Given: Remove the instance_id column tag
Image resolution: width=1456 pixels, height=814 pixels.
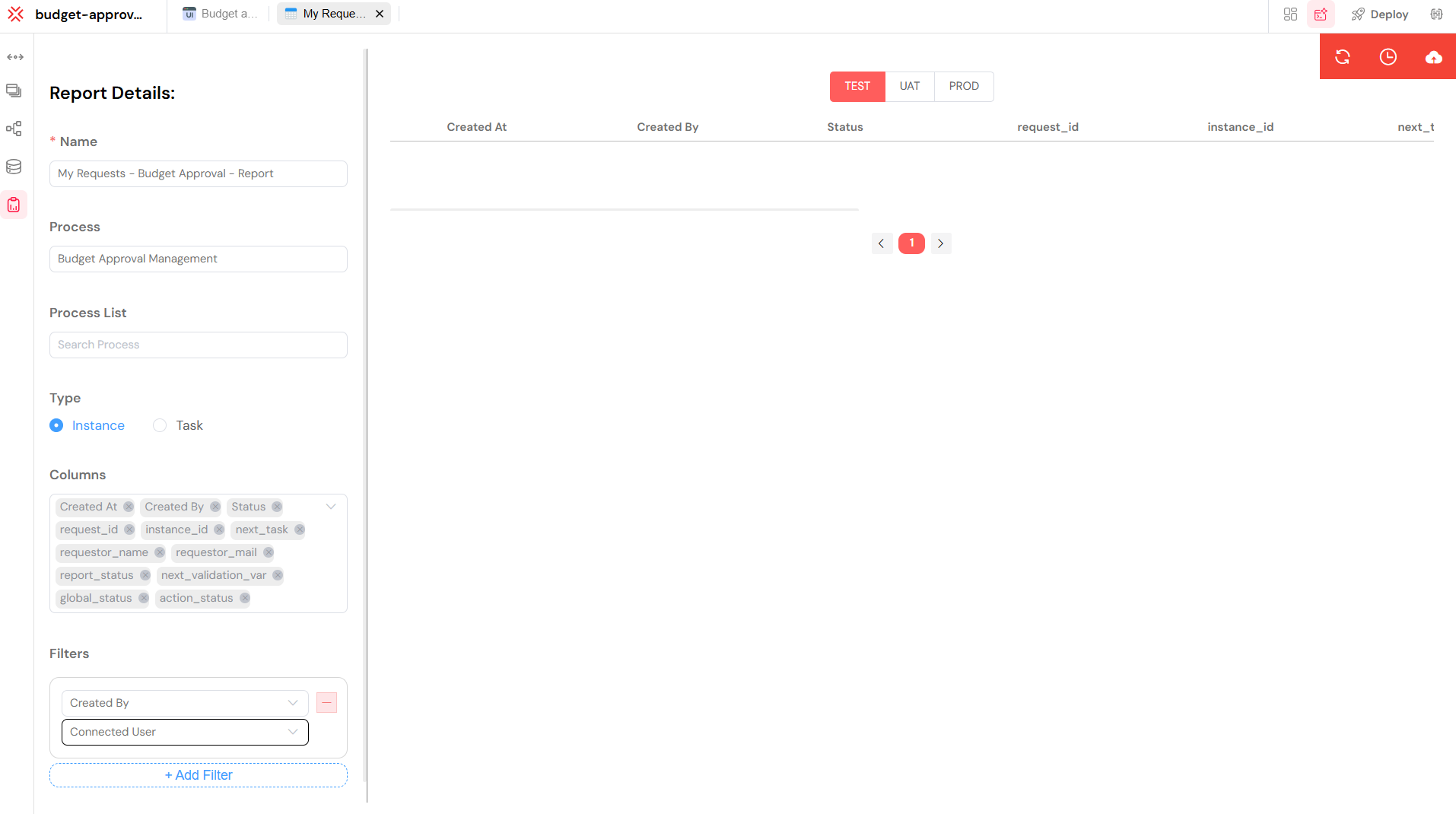Looking at the screenshot, I should [219, 529].
